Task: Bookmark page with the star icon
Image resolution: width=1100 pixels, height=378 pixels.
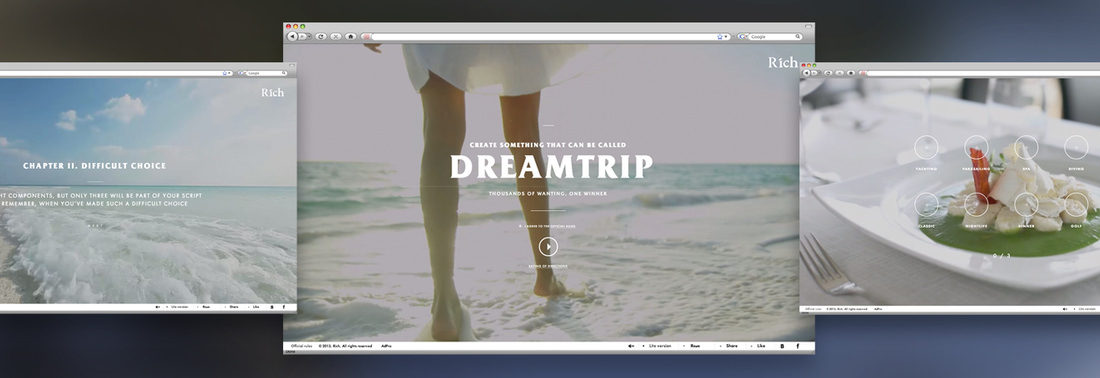Action: [720, 36]
